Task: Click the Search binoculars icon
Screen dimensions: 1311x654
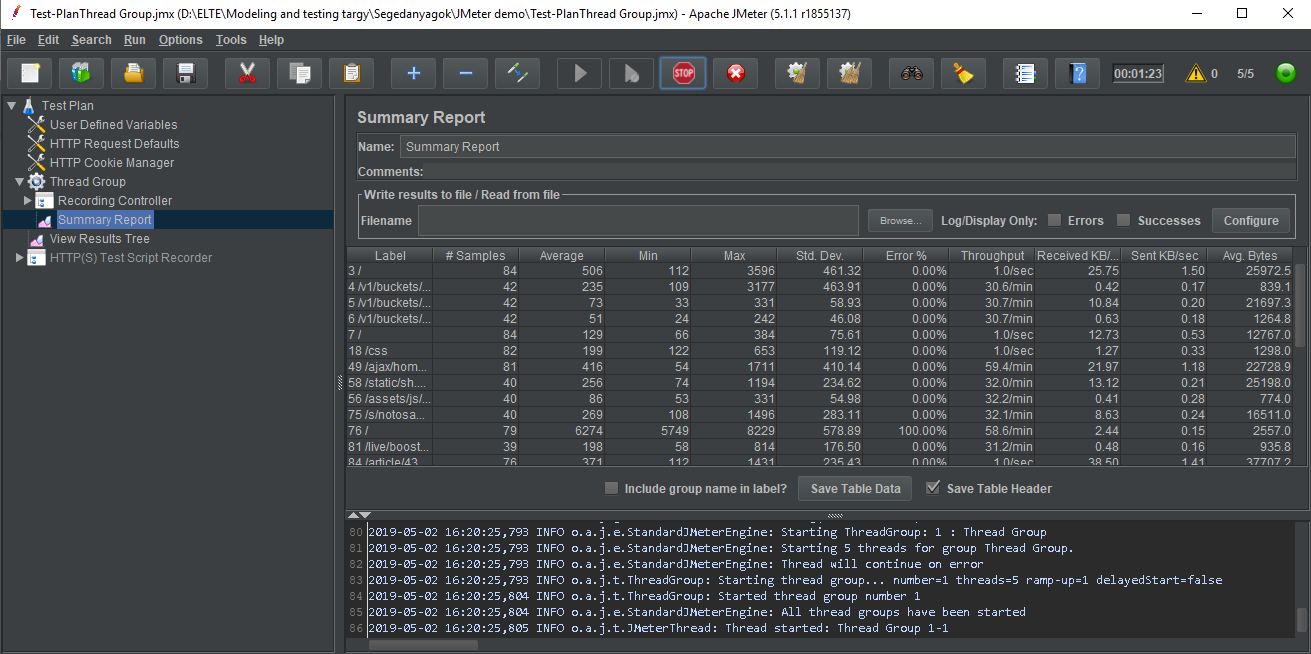Action: click(x=911, y=73)
